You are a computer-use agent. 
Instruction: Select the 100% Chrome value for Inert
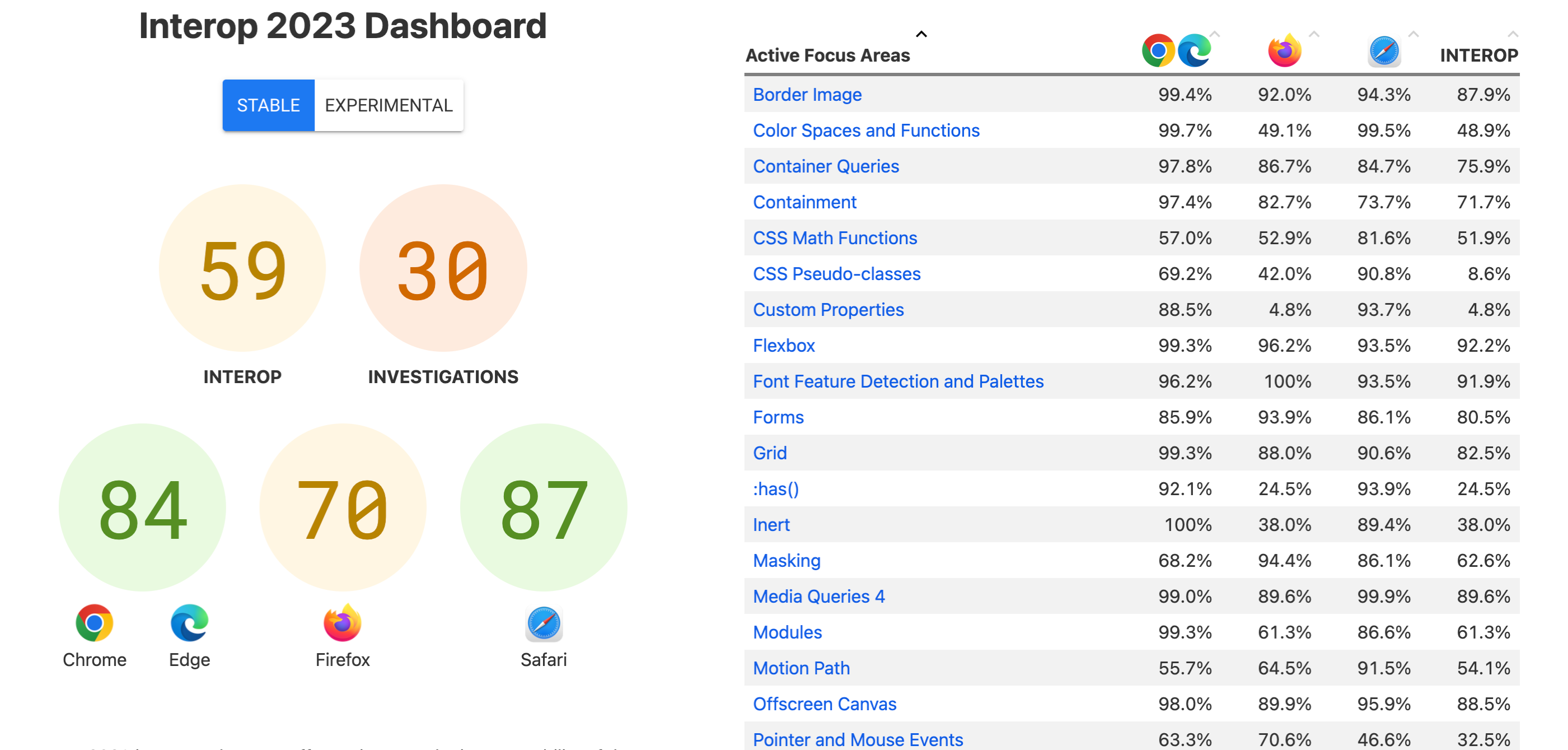click(1188, 525)
